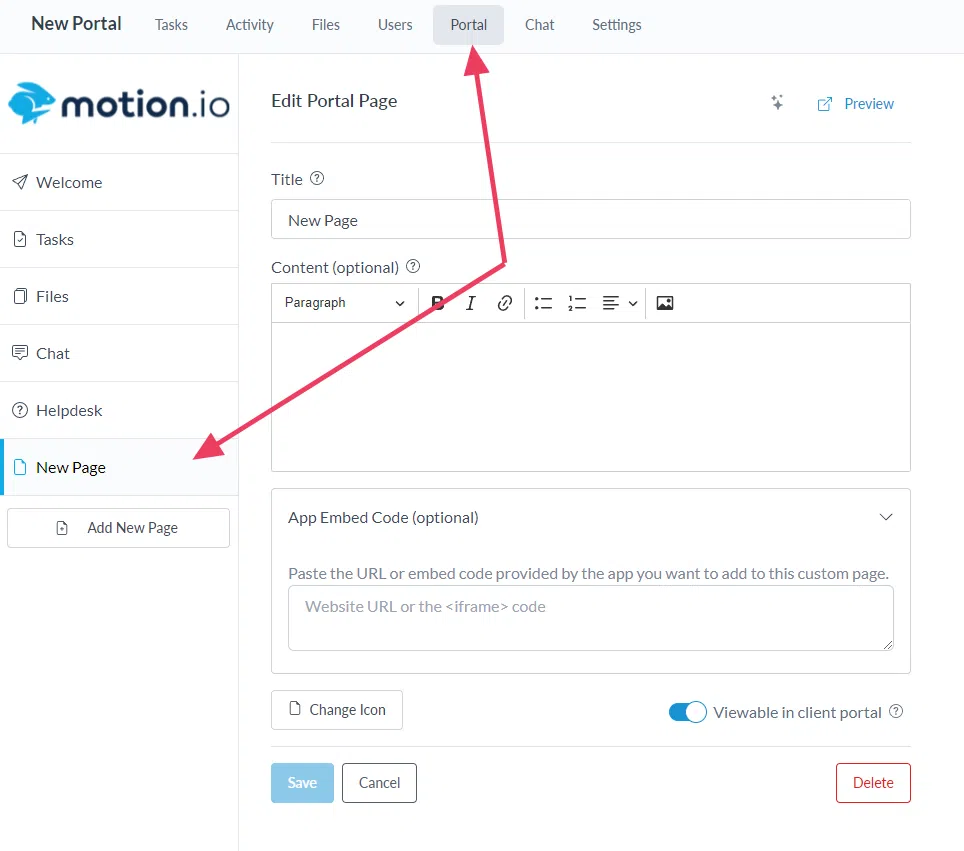Create a numbered list
The height and width of the screenshot is (851, 964).
(577, 303)
